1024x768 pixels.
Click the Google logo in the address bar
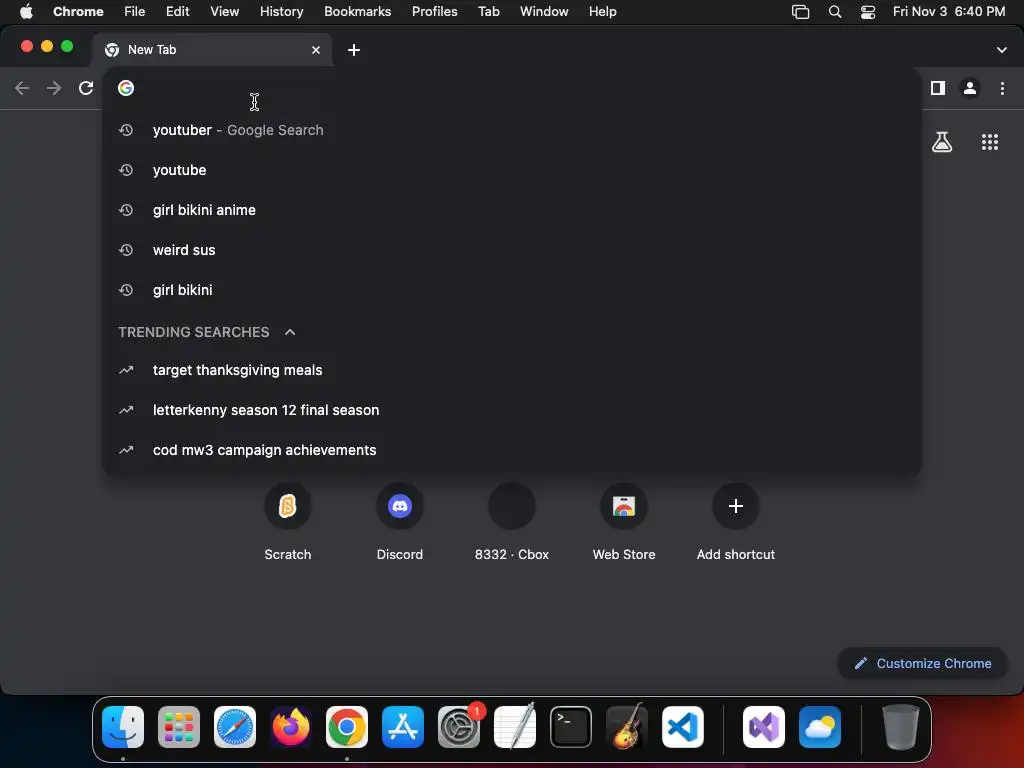pos(126,88)
